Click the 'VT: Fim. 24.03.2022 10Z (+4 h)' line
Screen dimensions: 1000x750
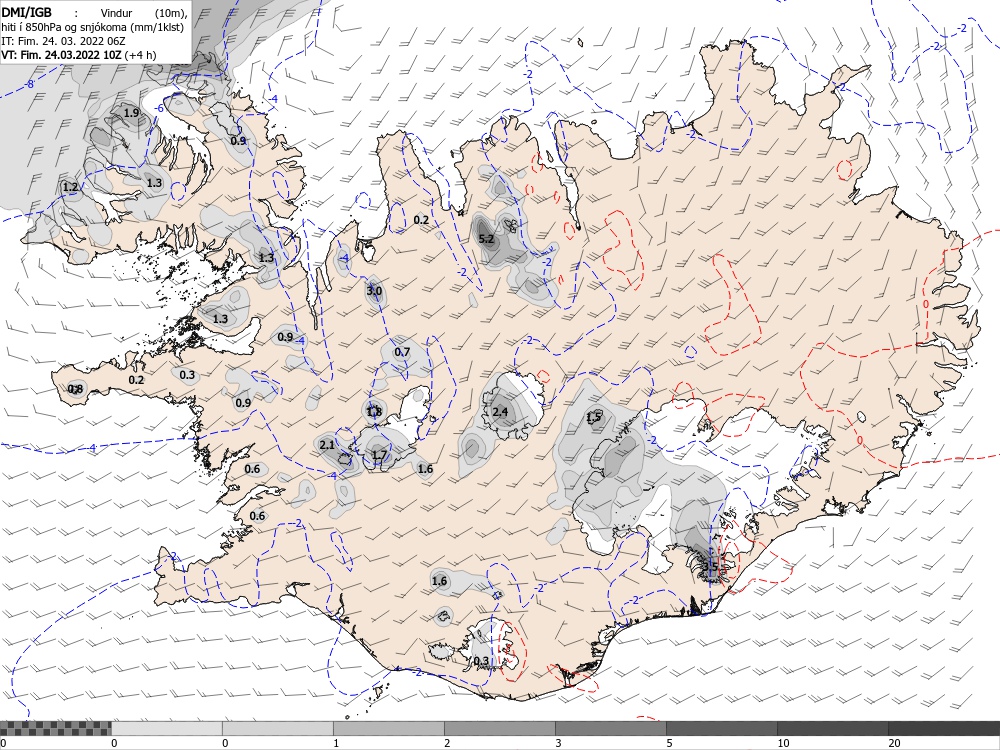pos(78,55)
